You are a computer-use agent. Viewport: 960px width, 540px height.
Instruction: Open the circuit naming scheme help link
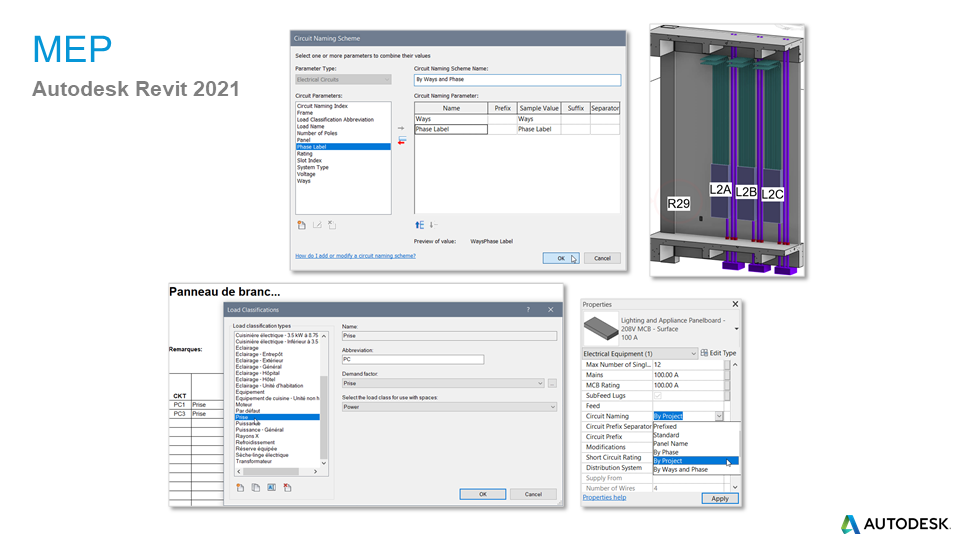tap(355, 256)
